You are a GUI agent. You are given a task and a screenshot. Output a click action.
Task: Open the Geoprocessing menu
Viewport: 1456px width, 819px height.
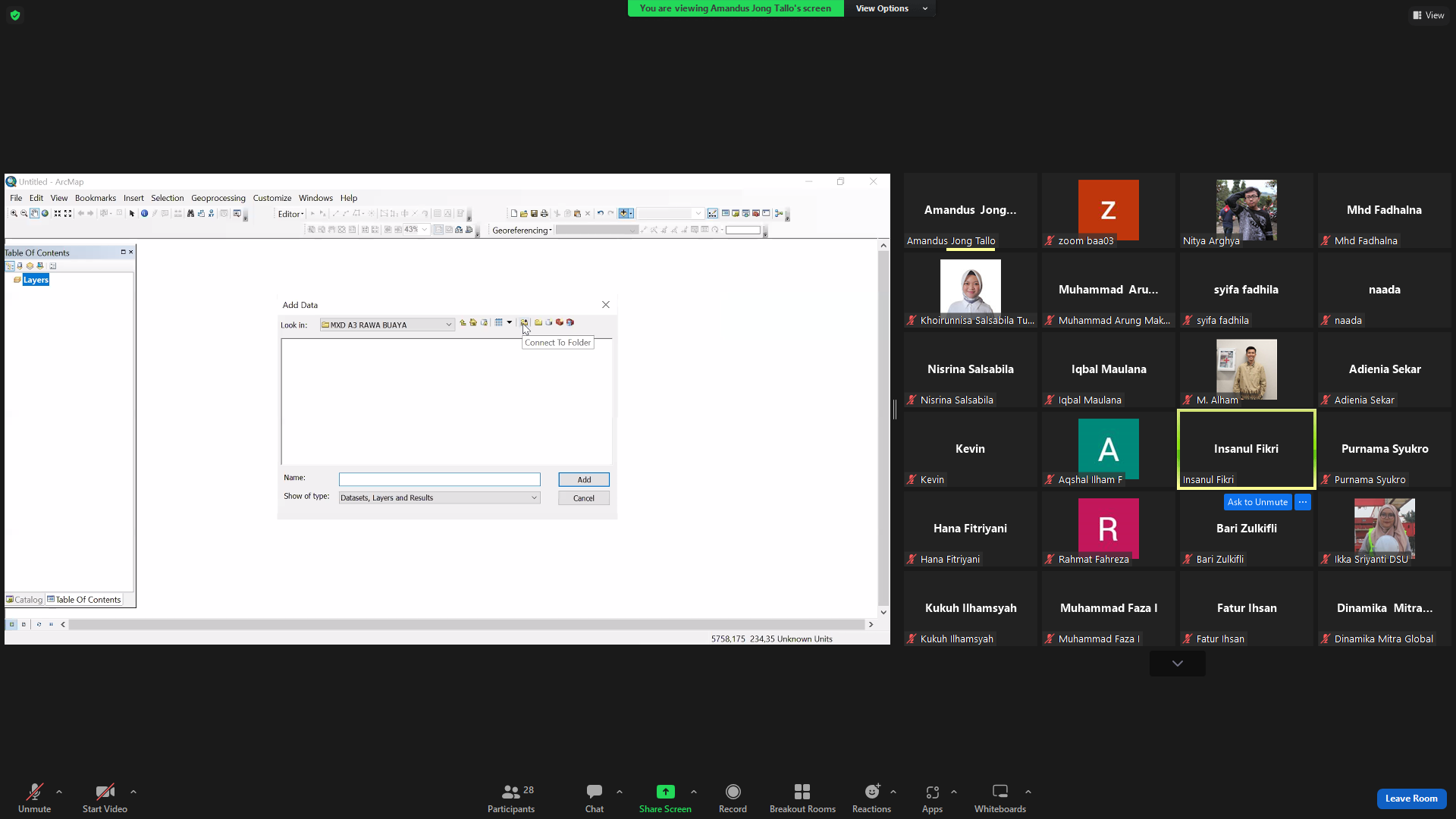coord(218,198)
